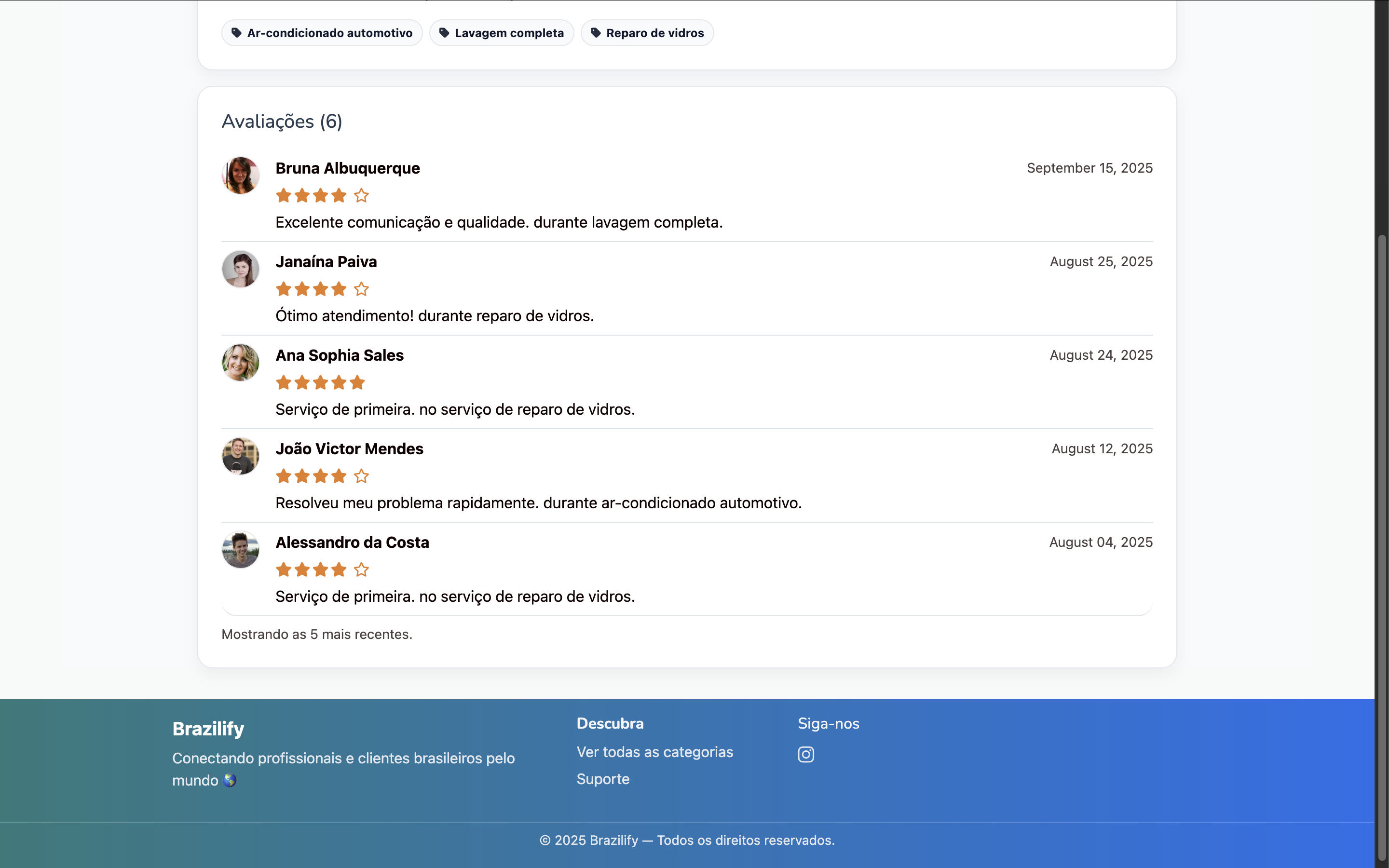1389x868 pixels.
Task: Select the Reparo de vidros tag
Action: point(654,33)
